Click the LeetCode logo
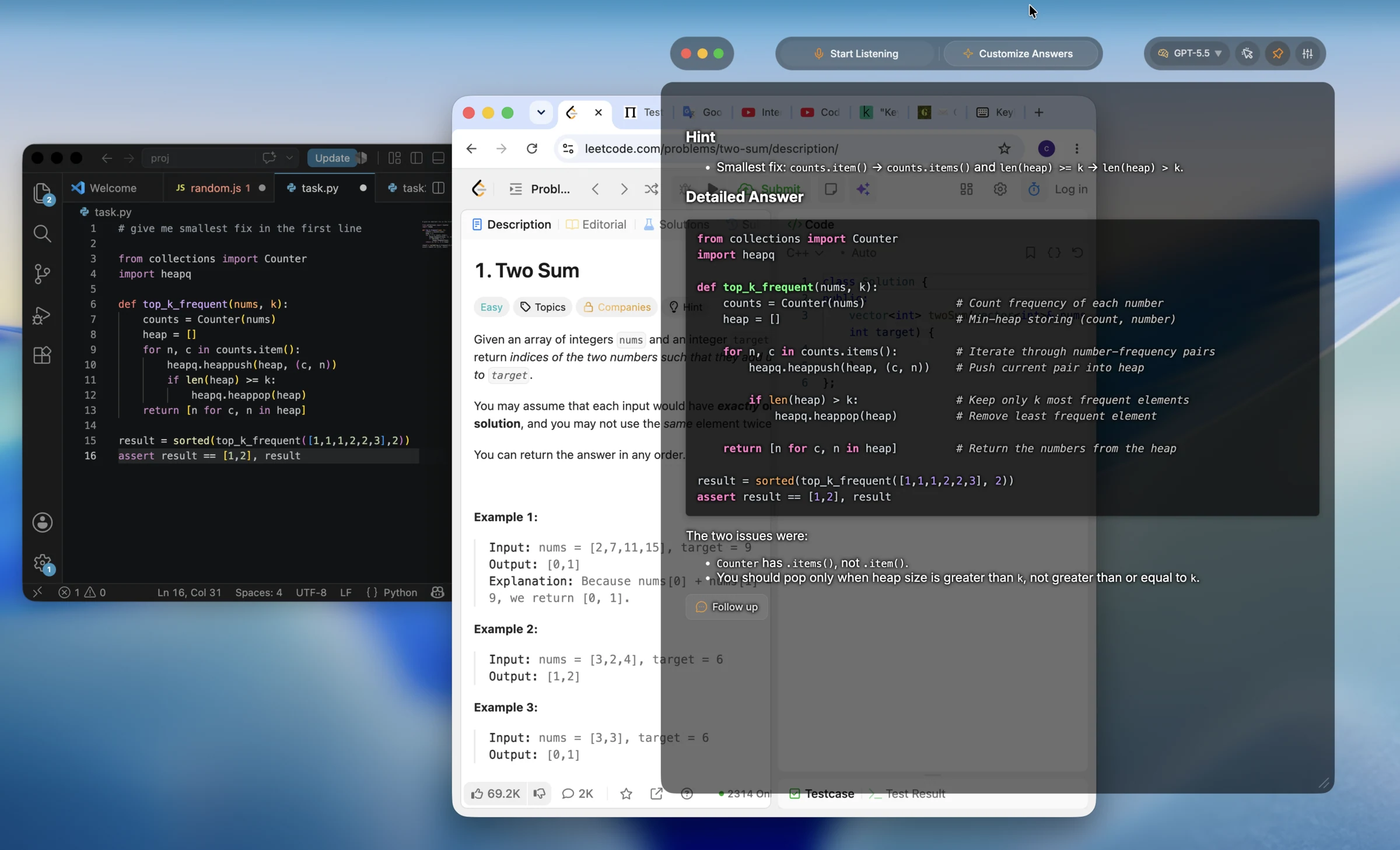 [479, 189]
